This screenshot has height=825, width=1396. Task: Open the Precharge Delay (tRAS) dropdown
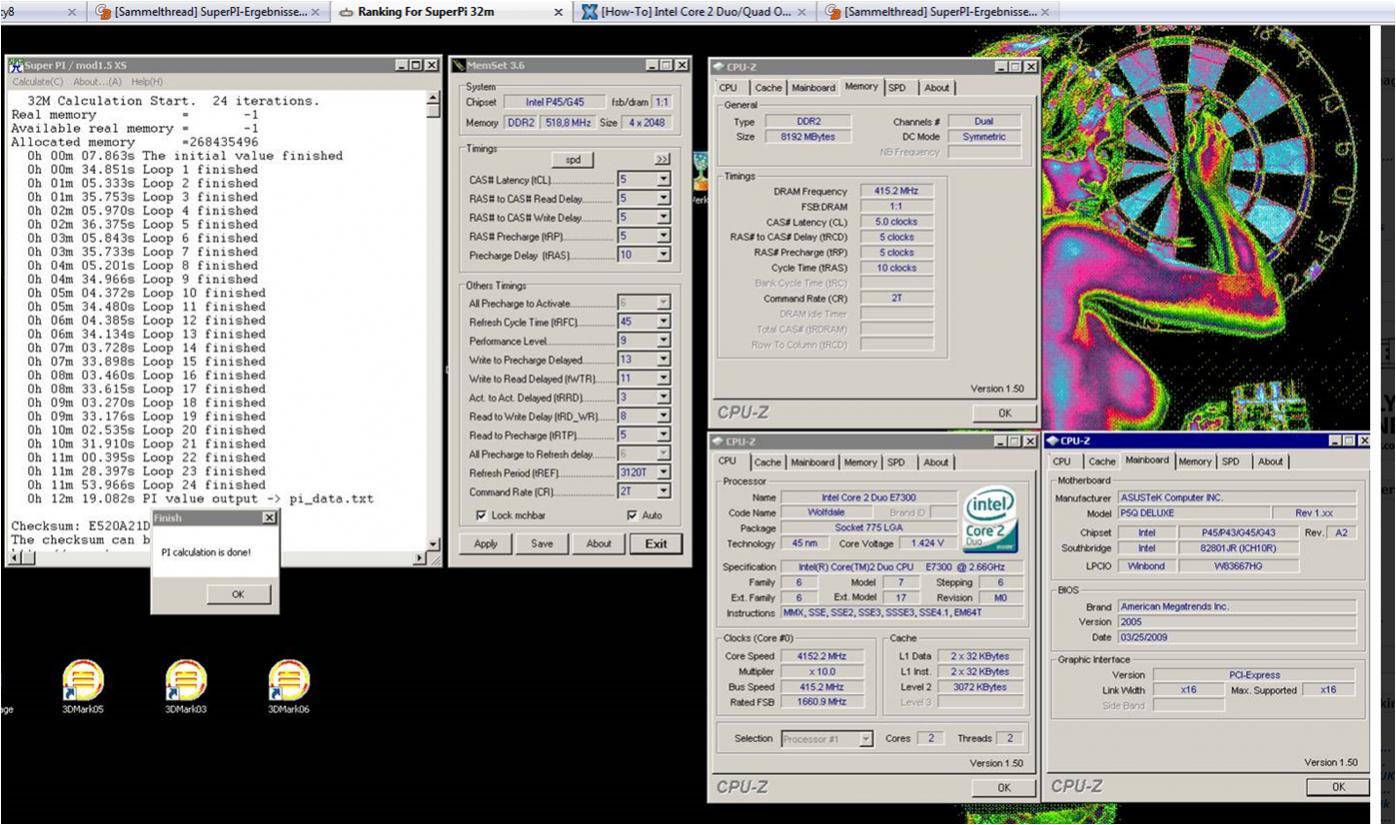tap(664, 255)
